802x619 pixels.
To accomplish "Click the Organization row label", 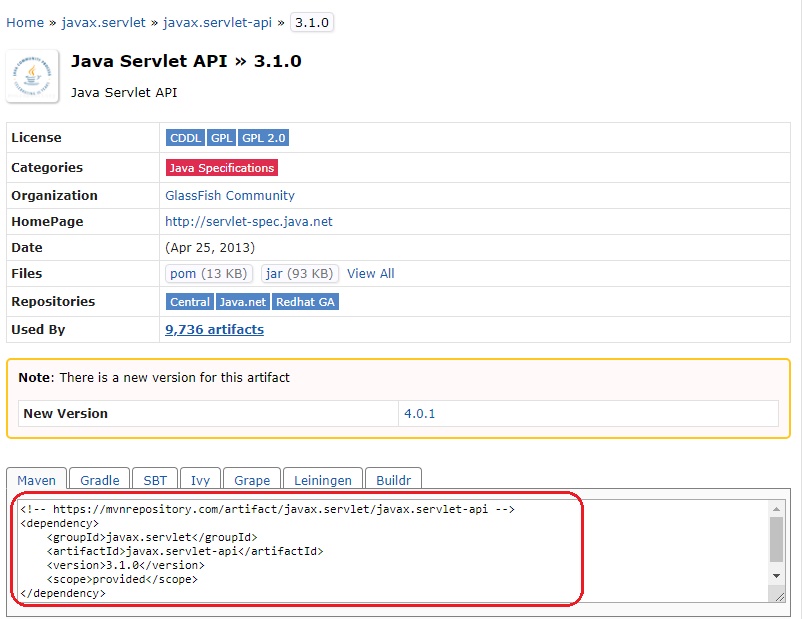I will click(x=54, y=195).
